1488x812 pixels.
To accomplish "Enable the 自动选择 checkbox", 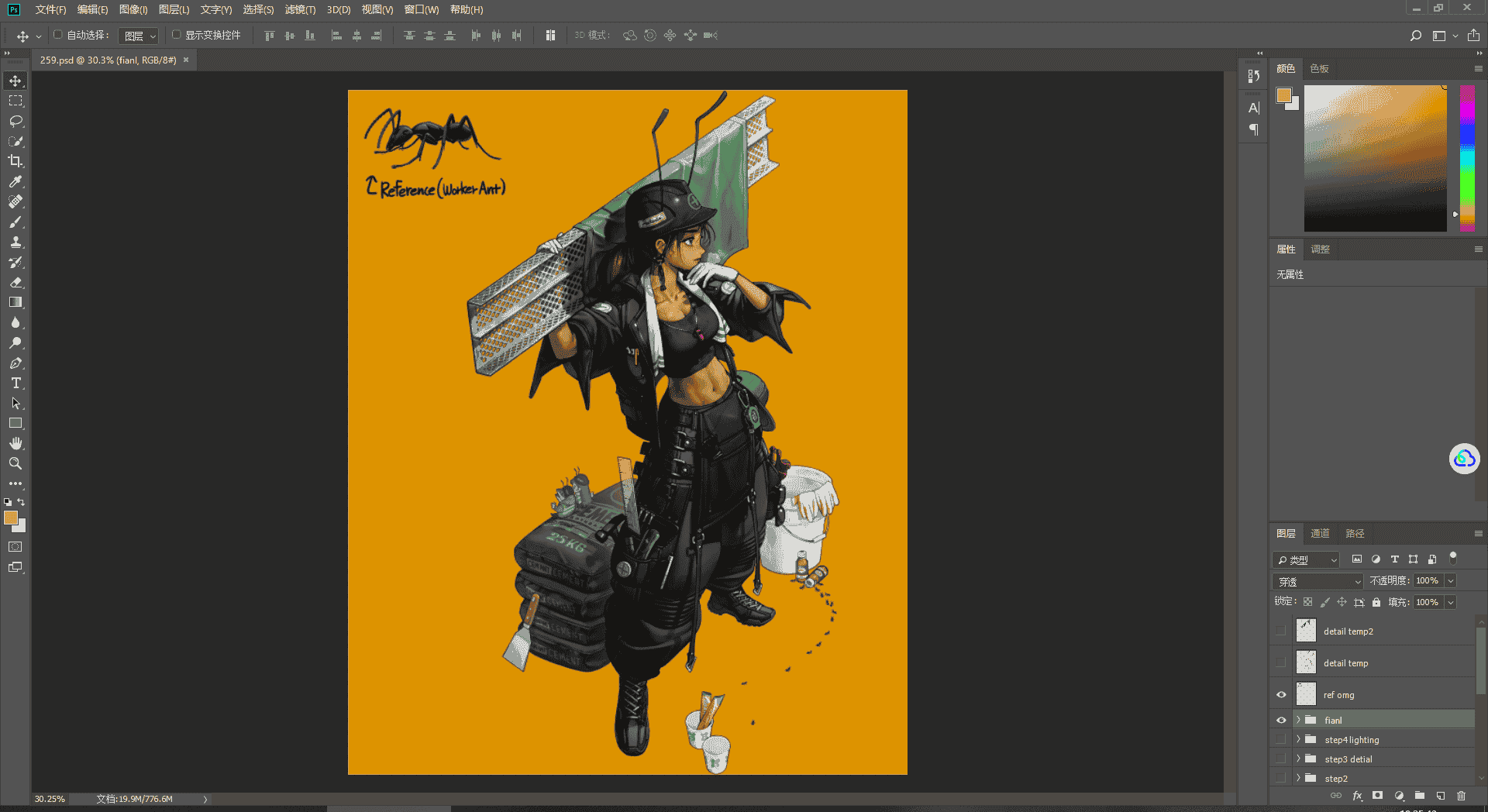I will point(57,35).
